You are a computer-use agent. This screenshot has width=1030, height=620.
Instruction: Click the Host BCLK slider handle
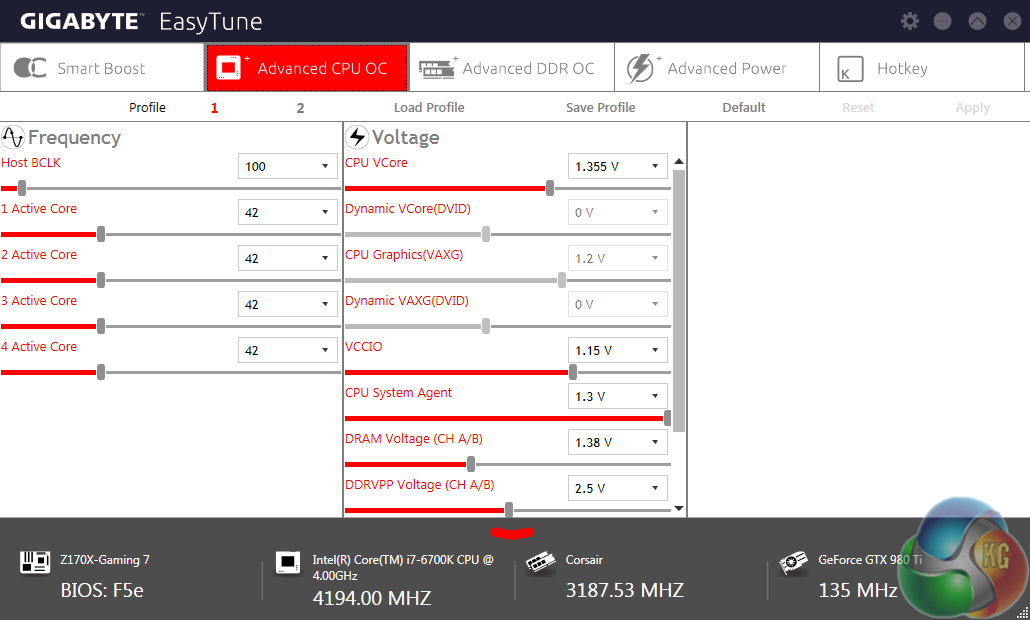coord(22,188)
